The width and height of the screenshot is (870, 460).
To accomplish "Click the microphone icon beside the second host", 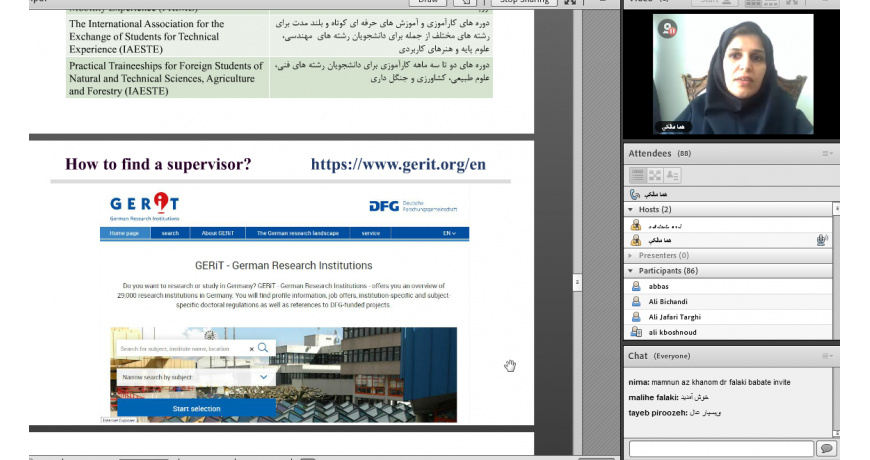I will point(822,240).
